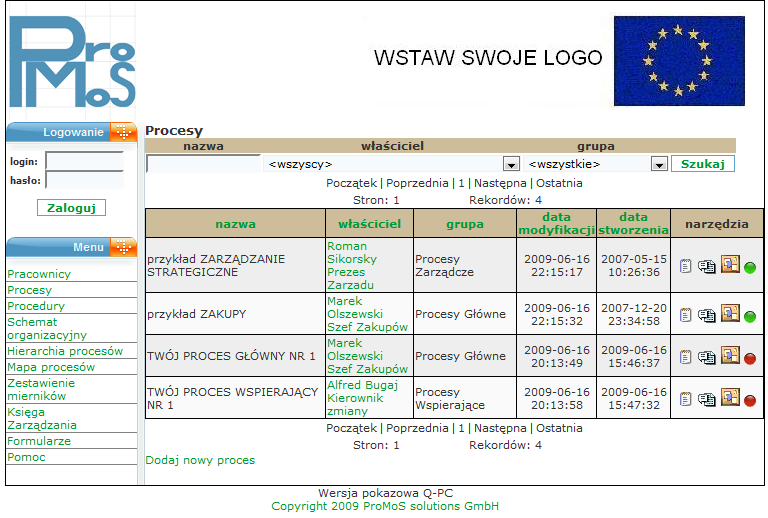The width and height of the screenshot is (768, 518).
Task: Click notepad icon in PROCES WSPIERAJĄCY row
Action: point(686,399)
